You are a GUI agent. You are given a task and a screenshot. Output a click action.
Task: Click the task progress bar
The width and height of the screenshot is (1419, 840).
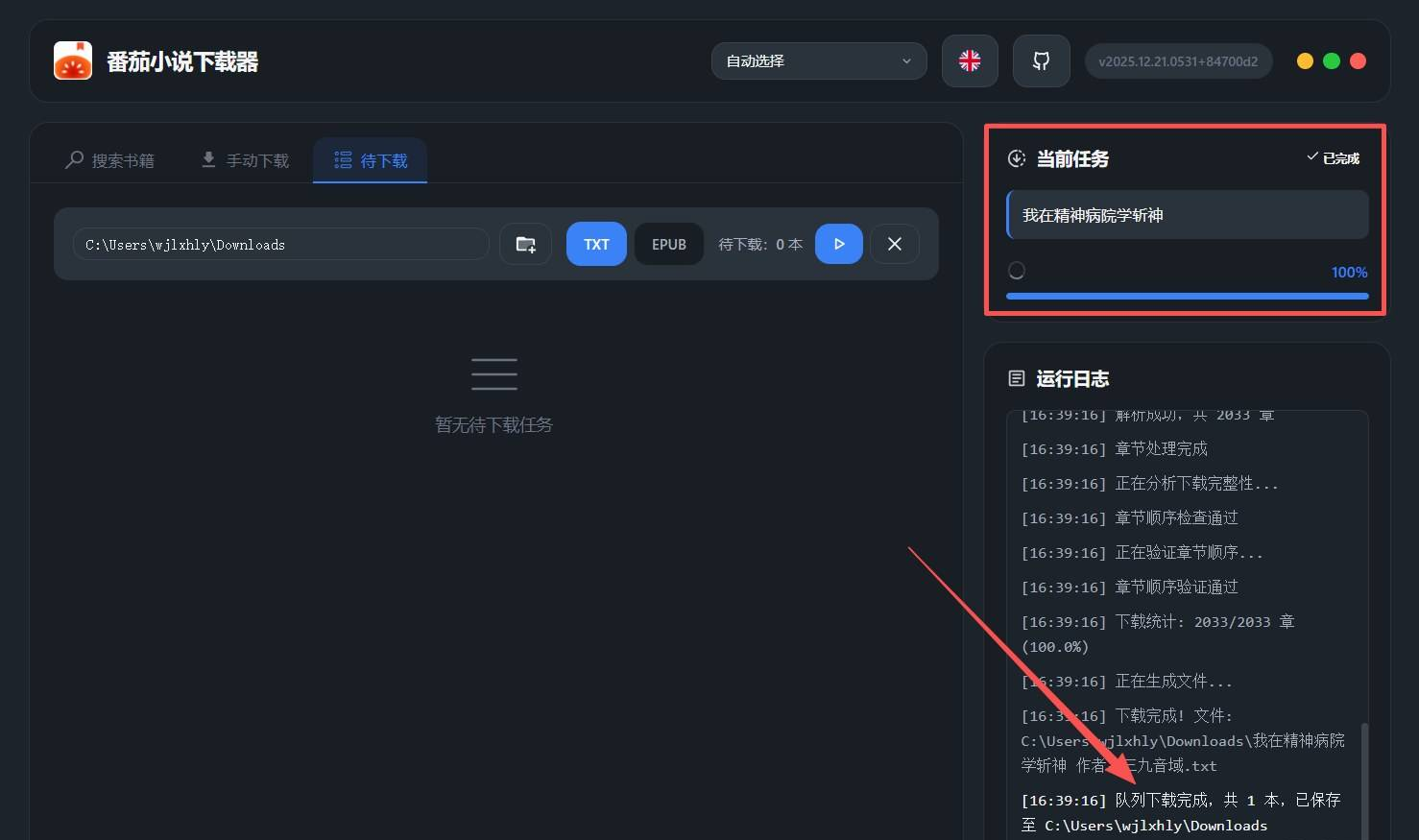coord(1188,296)
